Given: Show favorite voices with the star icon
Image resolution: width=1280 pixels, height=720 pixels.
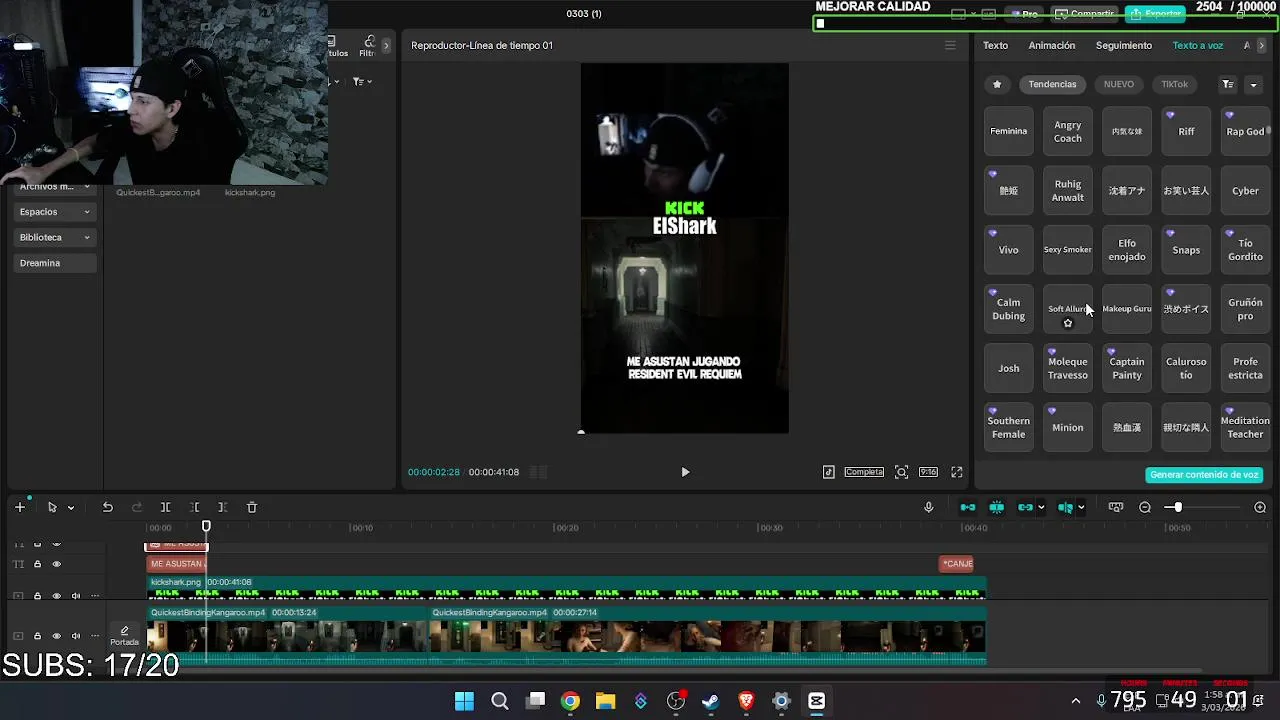Looking at the screenshot, I should point(997,84).
